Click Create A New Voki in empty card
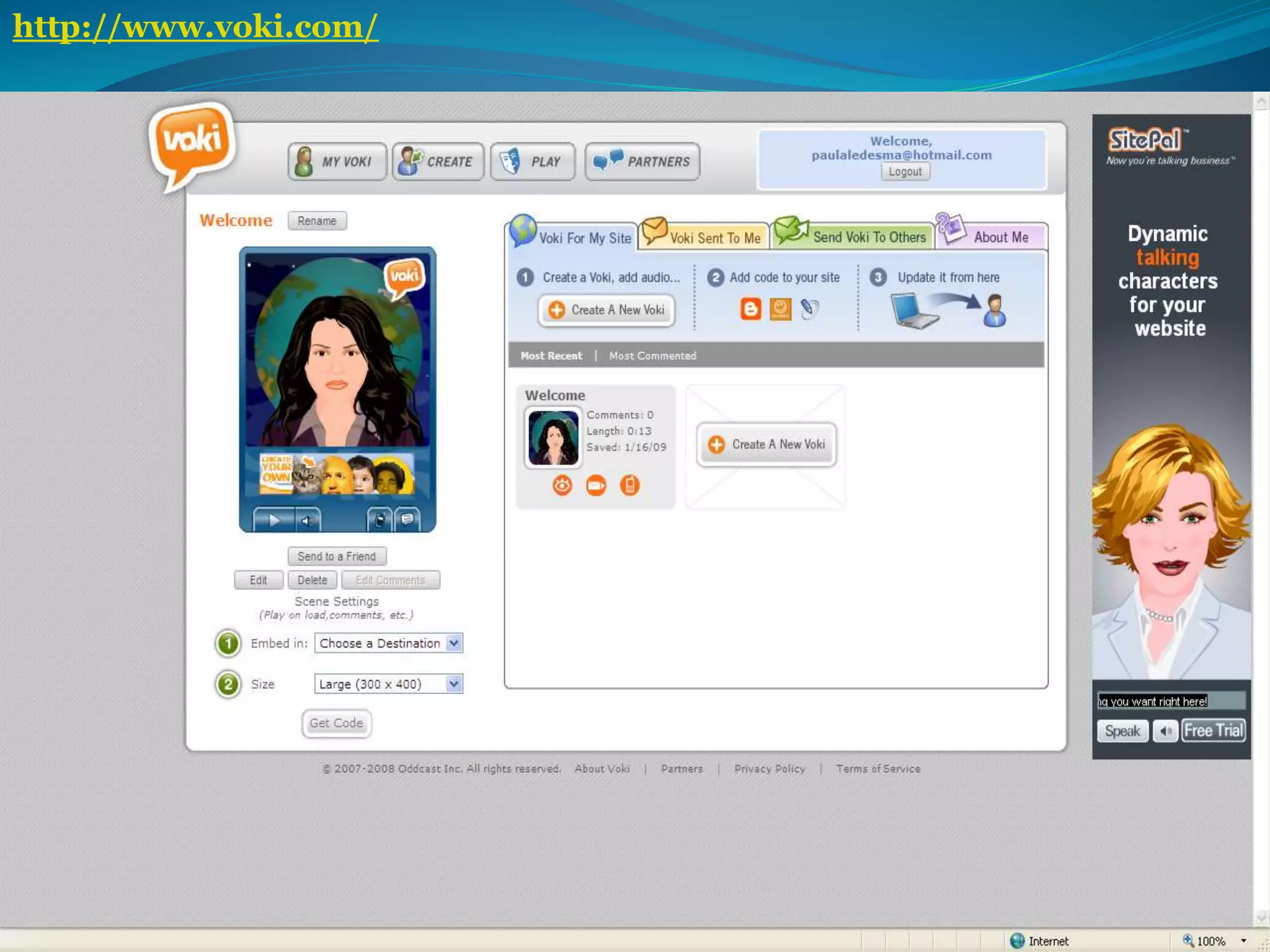The width and height of the screenshot is (1270, 952). 766,444
